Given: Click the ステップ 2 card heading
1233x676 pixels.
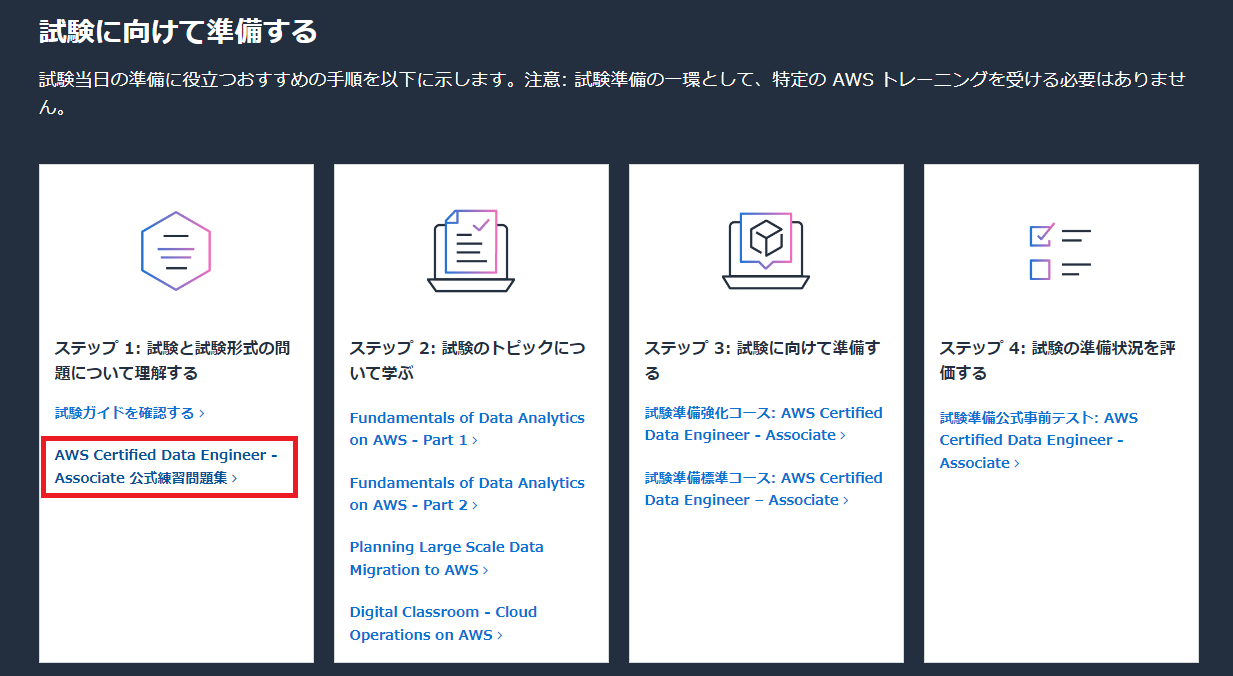Looking at the screenshot, I should coord(467,360).
